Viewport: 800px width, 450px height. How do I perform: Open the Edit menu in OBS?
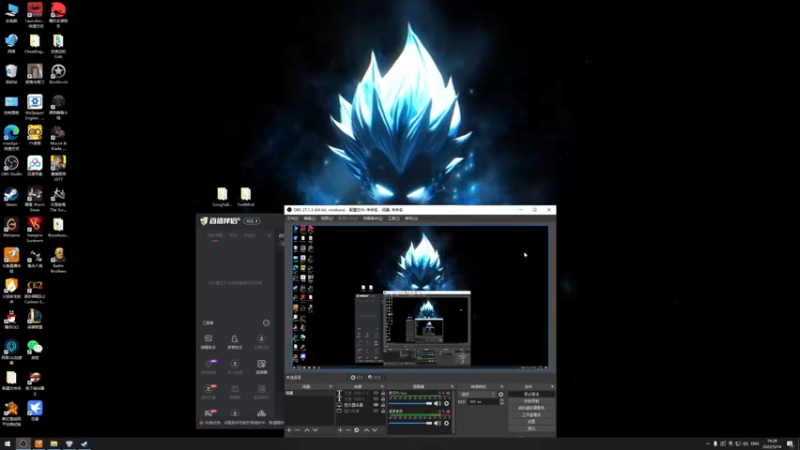click(x=309, y=218)
